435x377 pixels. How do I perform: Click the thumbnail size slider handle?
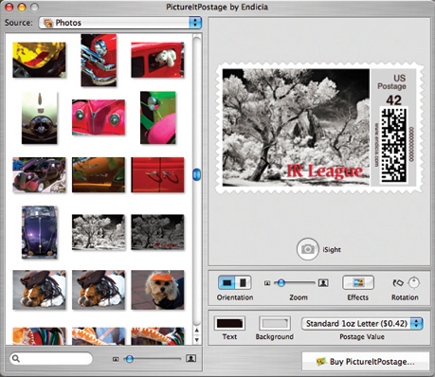point(129,359)
